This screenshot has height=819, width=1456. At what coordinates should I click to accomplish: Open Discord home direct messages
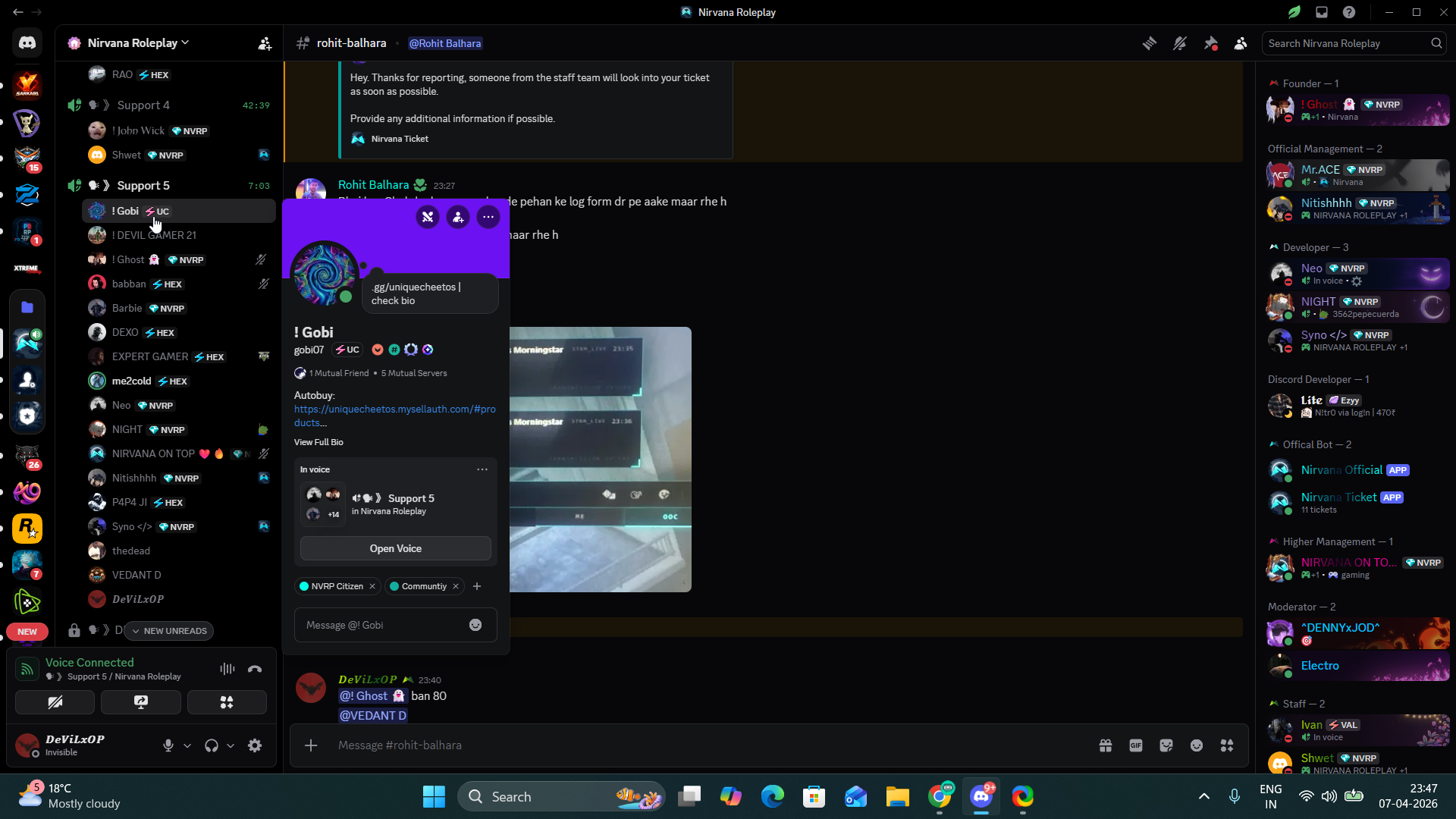pos(27,43)
